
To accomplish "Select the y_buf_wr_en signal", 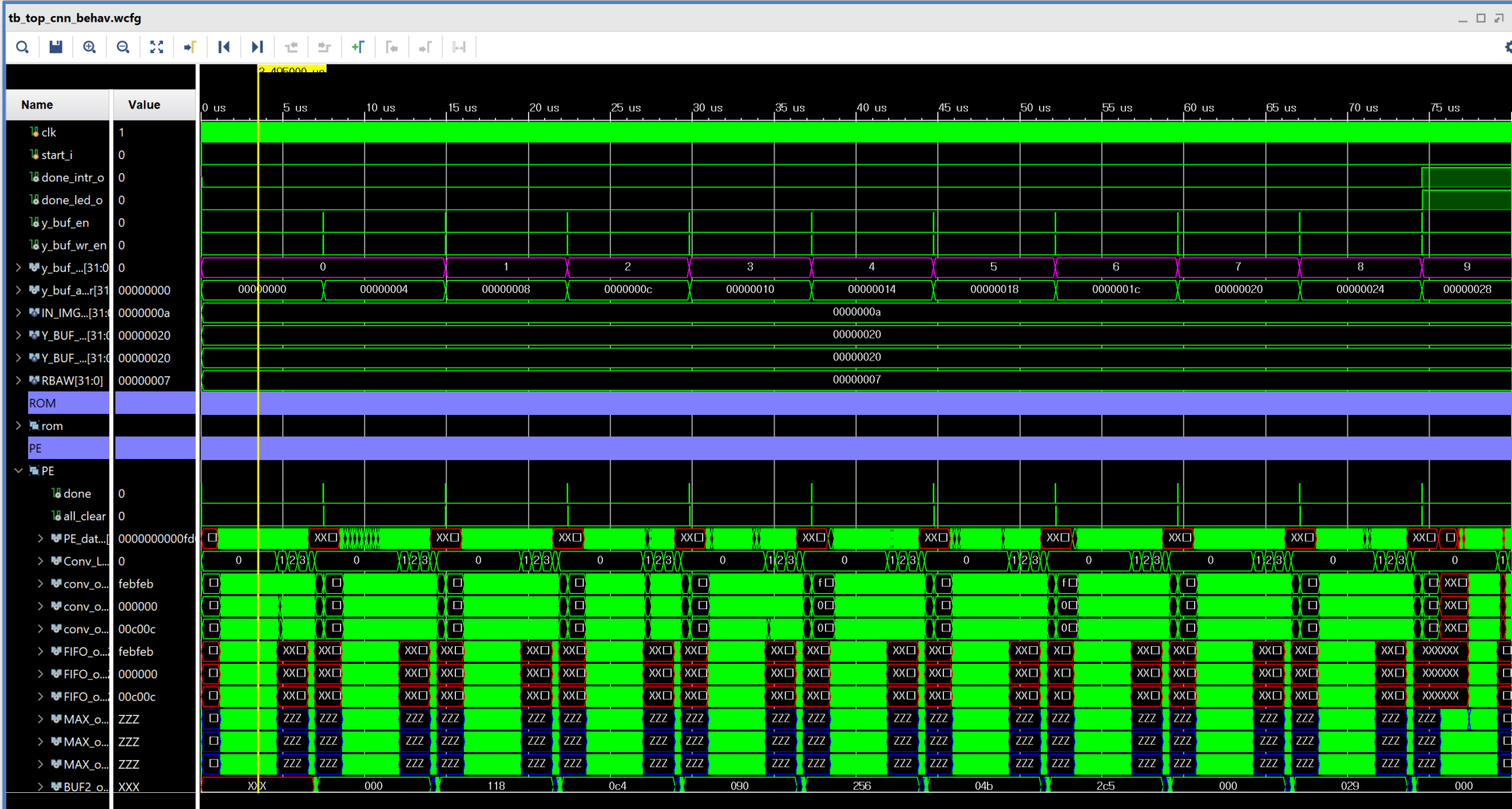I will (74, 245).
